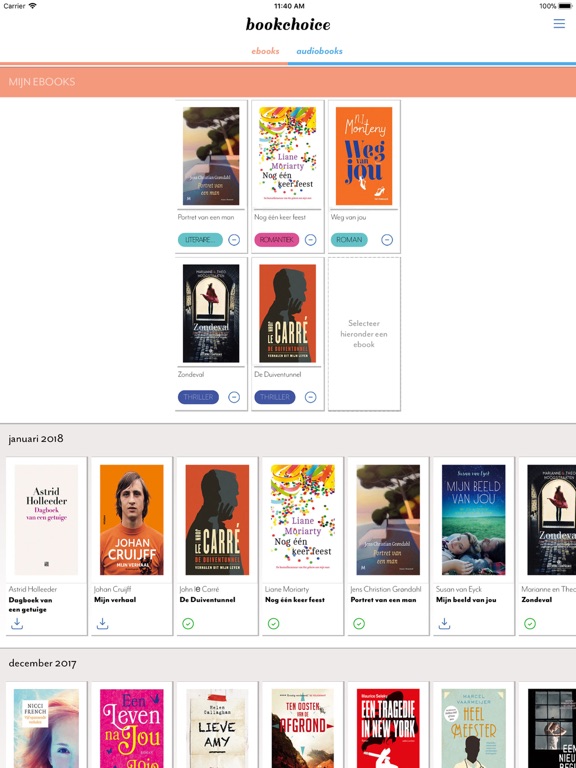Open Ten oosten van de afgrond cover

pyautogui.click(x=303, y=729)
